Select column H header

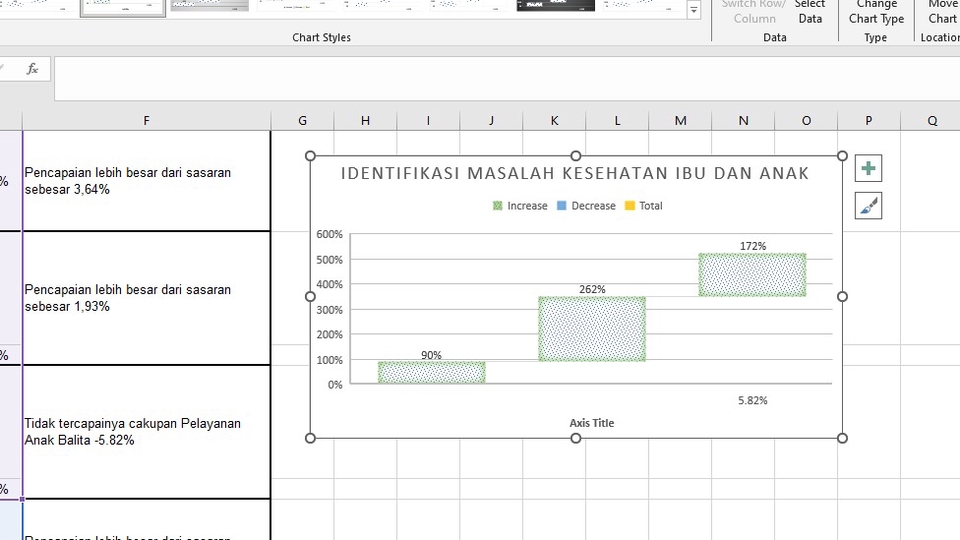tap(366, 121)
